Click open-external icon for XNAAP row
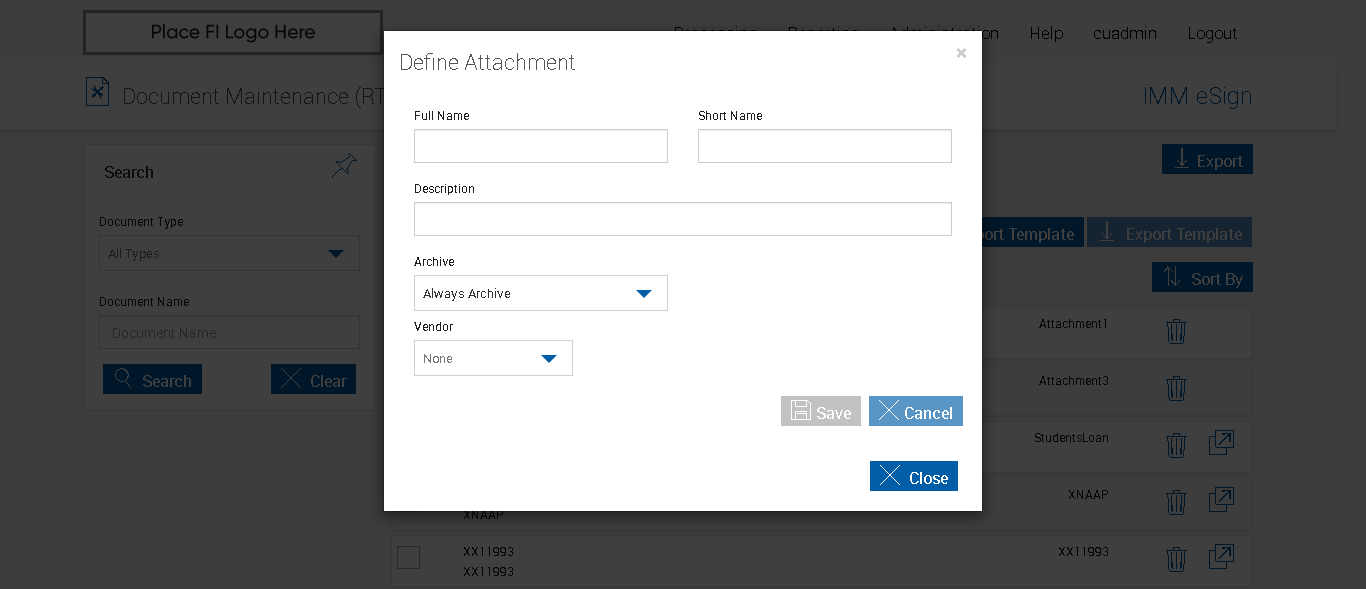The width and height of the screenshot is (1366, 589). point(1221,500)
